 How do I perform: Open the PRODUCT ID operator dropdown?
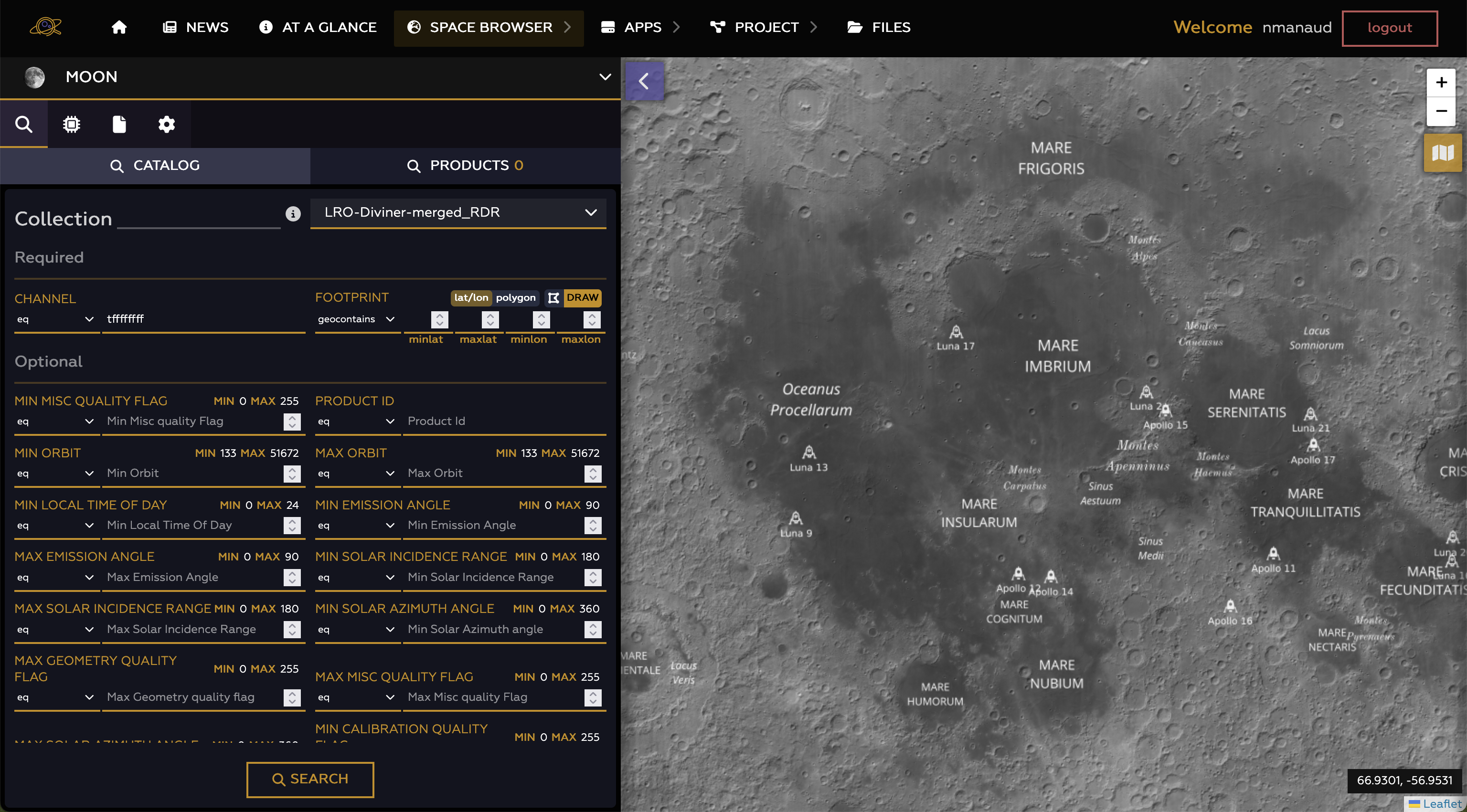pos(357,422)
